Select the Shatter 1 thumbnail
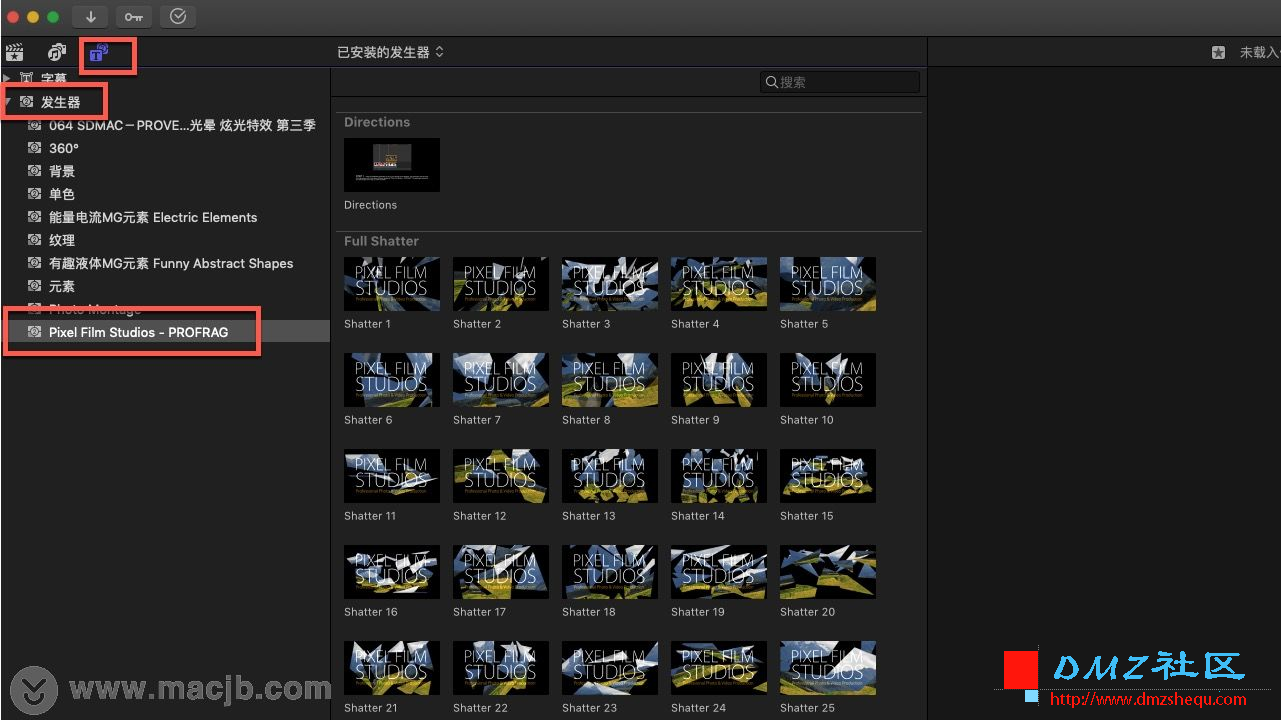 tap(392, 284)
